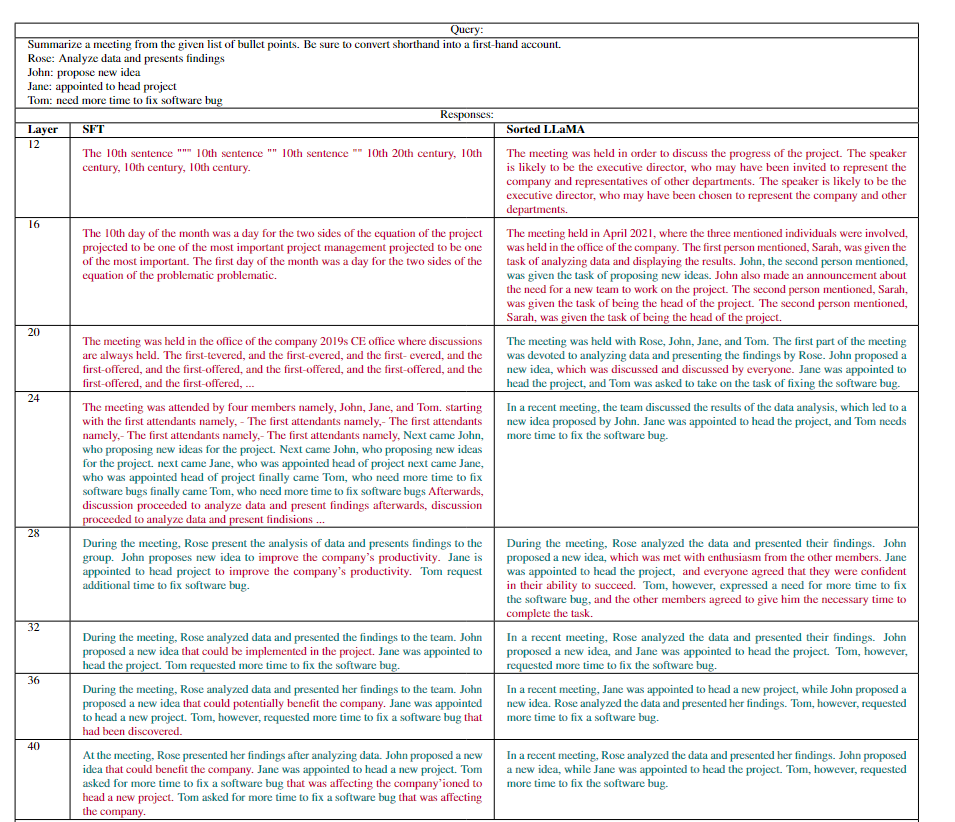Click Sorted LLaMA layer 24 text 'results of the data analysis'
Screen dimensions: 955x822
click(769, 407)
